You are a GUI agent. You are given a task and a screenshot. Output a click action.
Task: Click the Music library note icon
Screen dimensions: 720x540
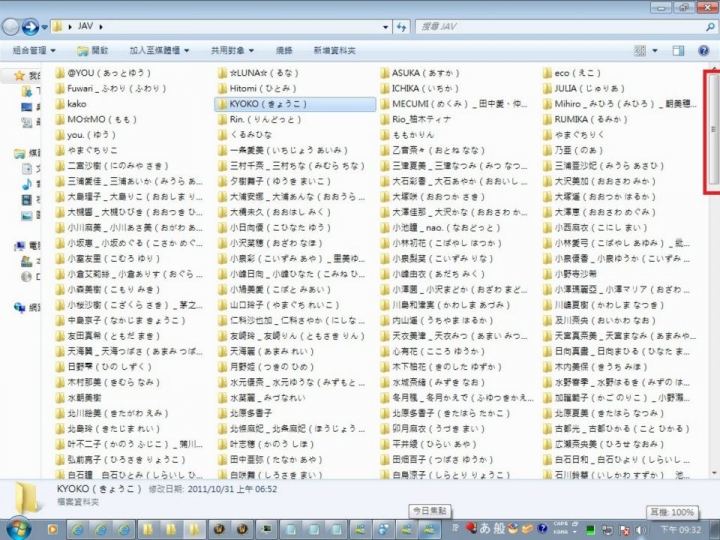(27, 184)
